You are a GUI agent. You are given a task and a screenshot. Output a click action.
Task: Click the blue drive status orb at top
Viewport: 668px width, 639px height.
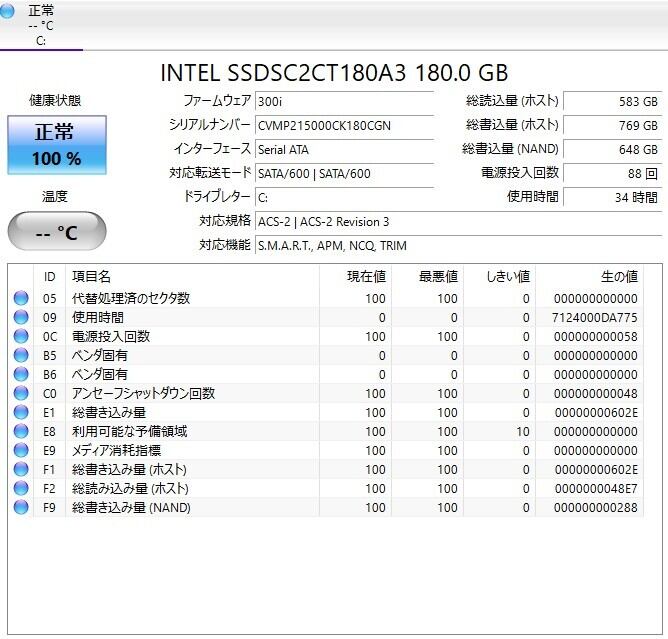9,11
